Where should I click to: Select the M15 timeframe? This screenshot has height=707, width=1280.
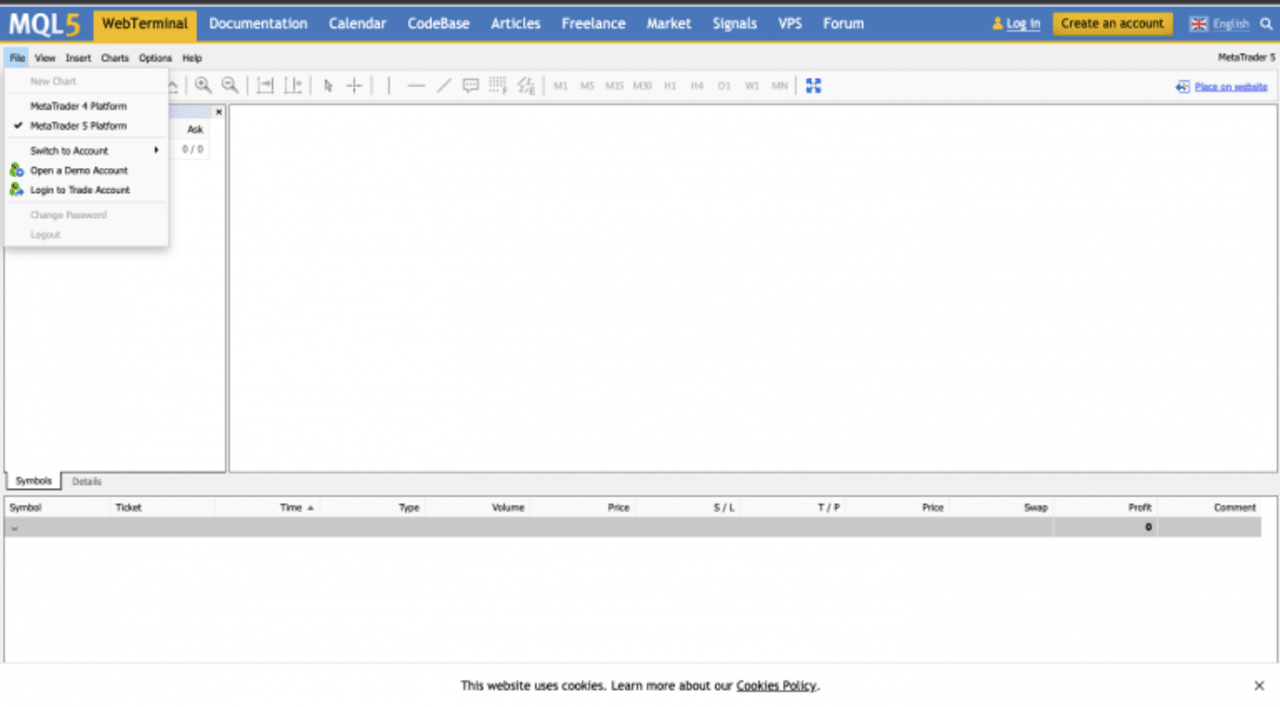(614, 86)
